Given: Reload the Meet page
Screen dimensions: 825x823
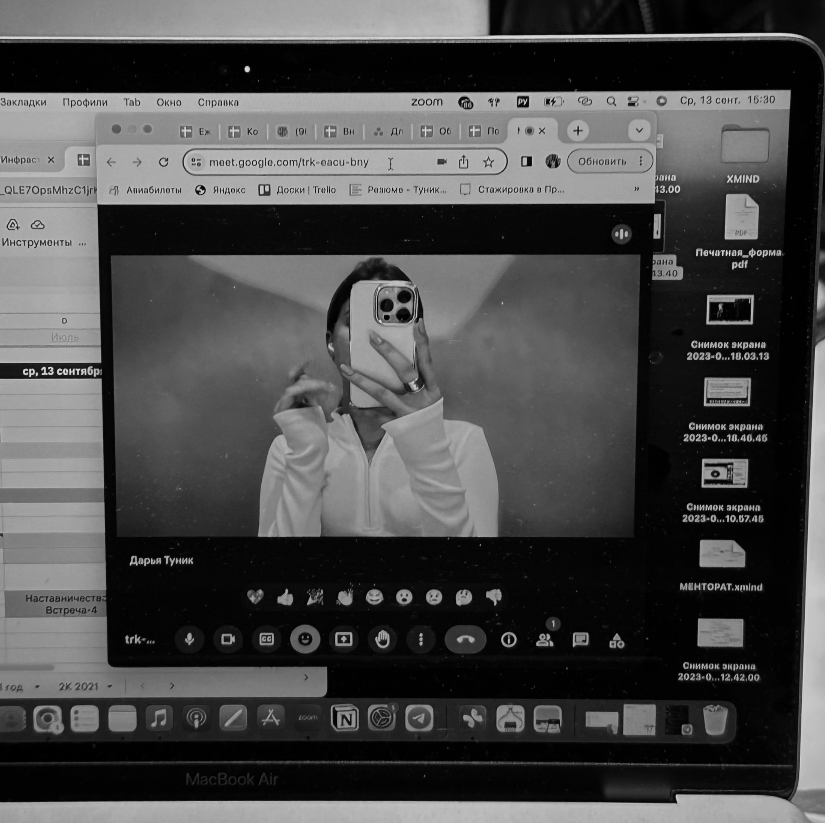Looking at the screenshot, I should (164, 162).
